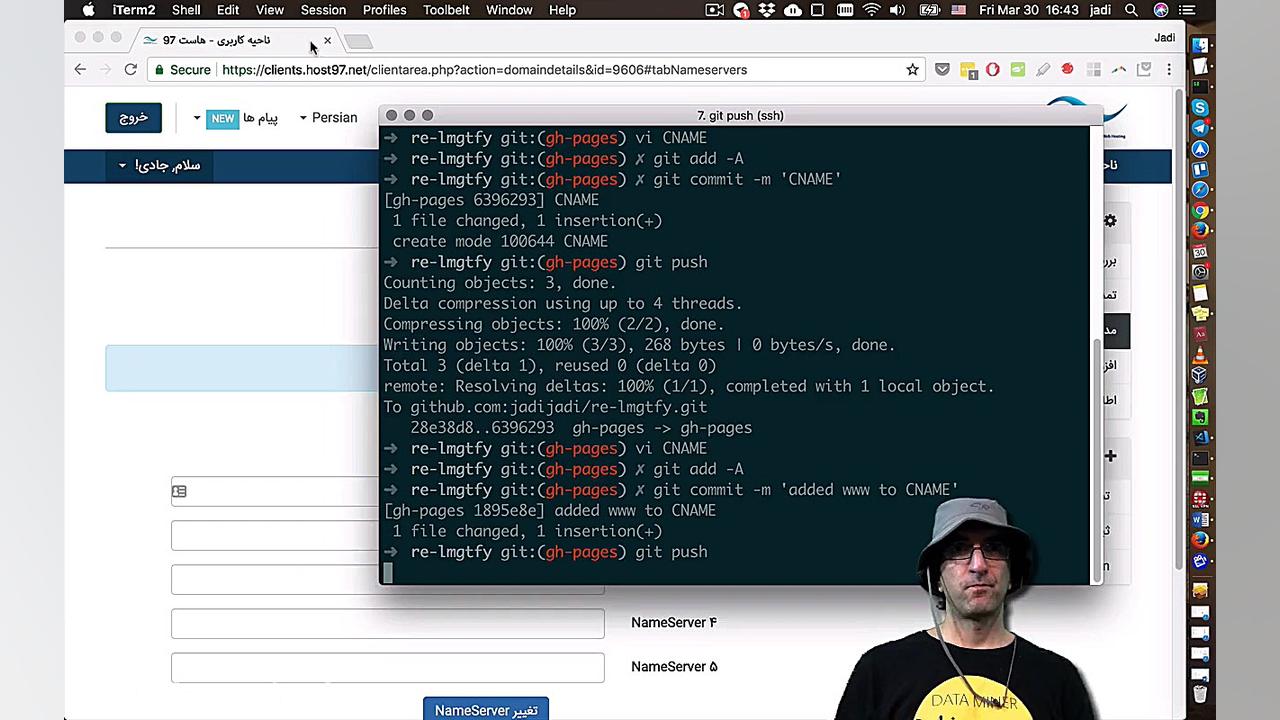Click the eyedropper extension icon
The height and width of the screenshot is (720, 1280).
(1043, 70)
